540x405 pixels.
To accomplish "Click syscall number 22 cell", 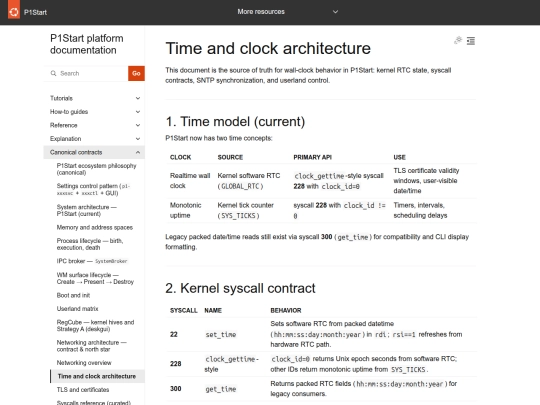I will tap(174, 334).
